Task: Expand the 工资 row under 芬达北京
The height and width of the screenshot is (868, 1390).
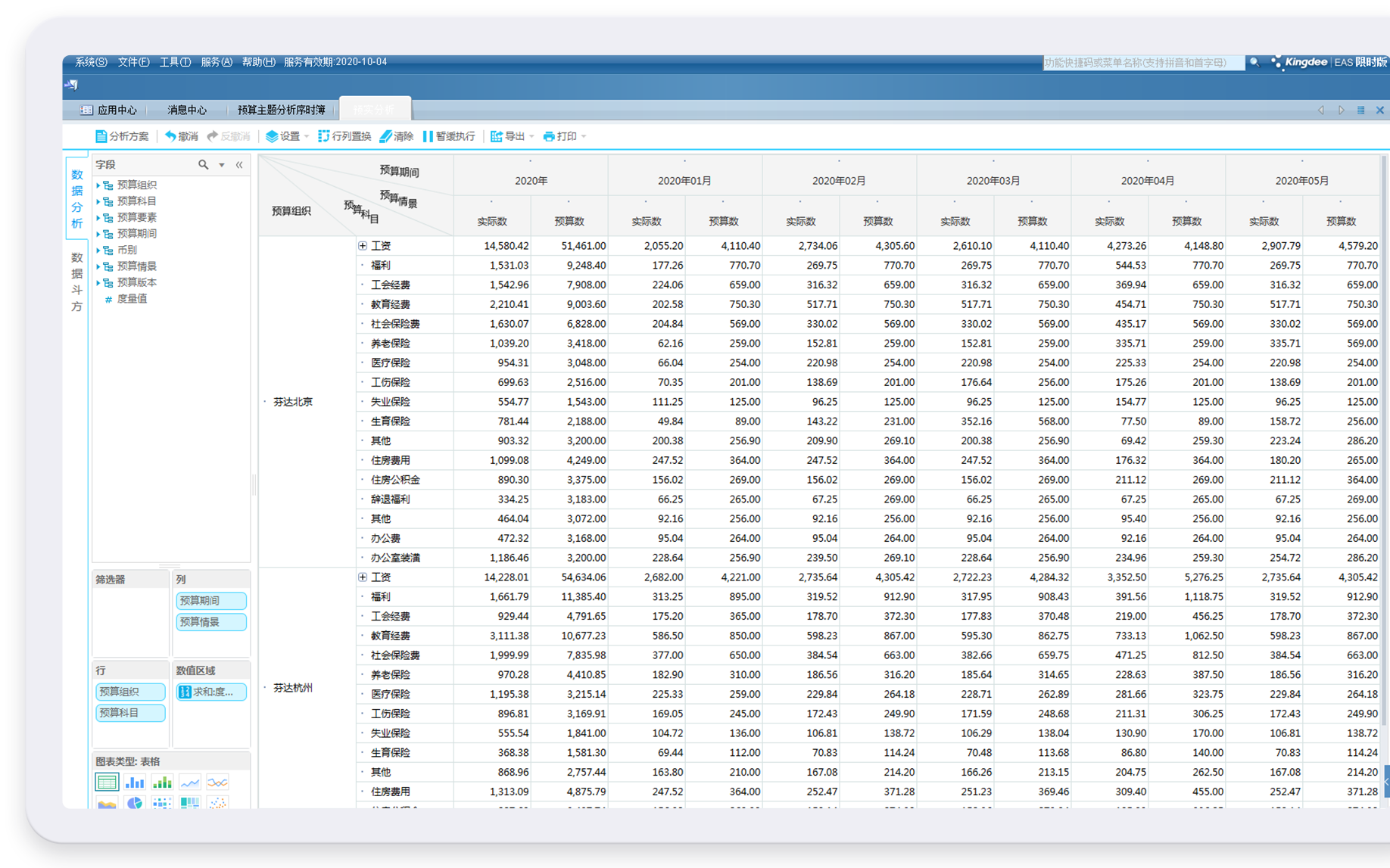Action: point(363,246)
